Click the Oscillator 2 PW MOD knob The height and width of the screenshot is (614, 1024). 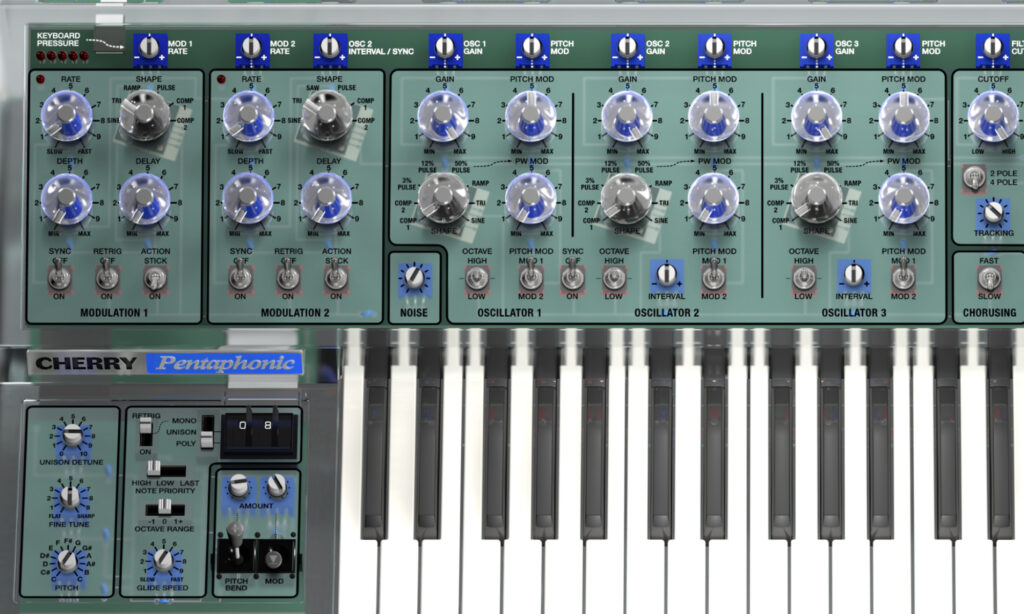(713, 198)
